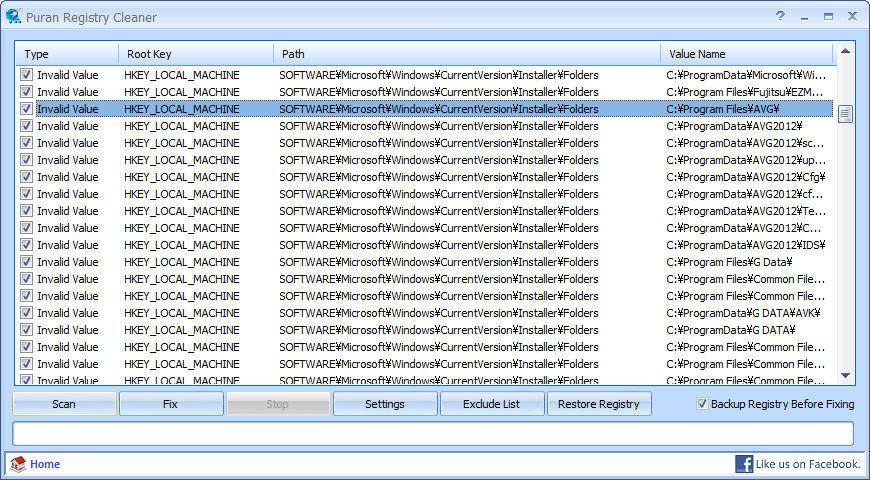
Task: Uncheck the AVG2012¥Cfg¥ row checkbox
Action: [26, 177]
